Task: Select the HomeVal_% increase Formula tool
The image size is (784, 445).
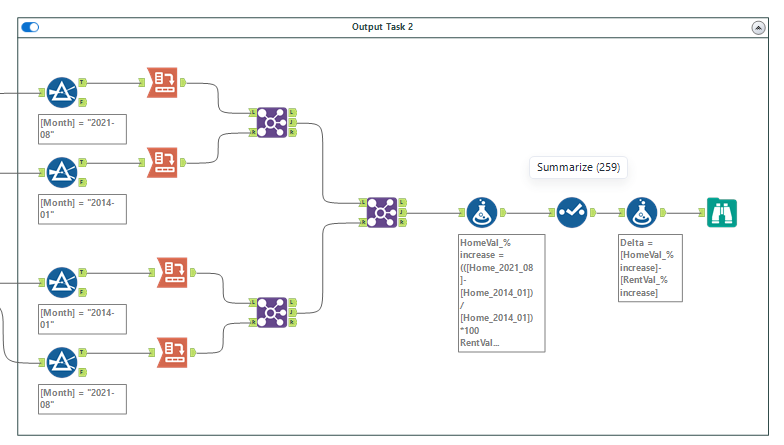Action: pyautogui.click(x=482, y=212)
